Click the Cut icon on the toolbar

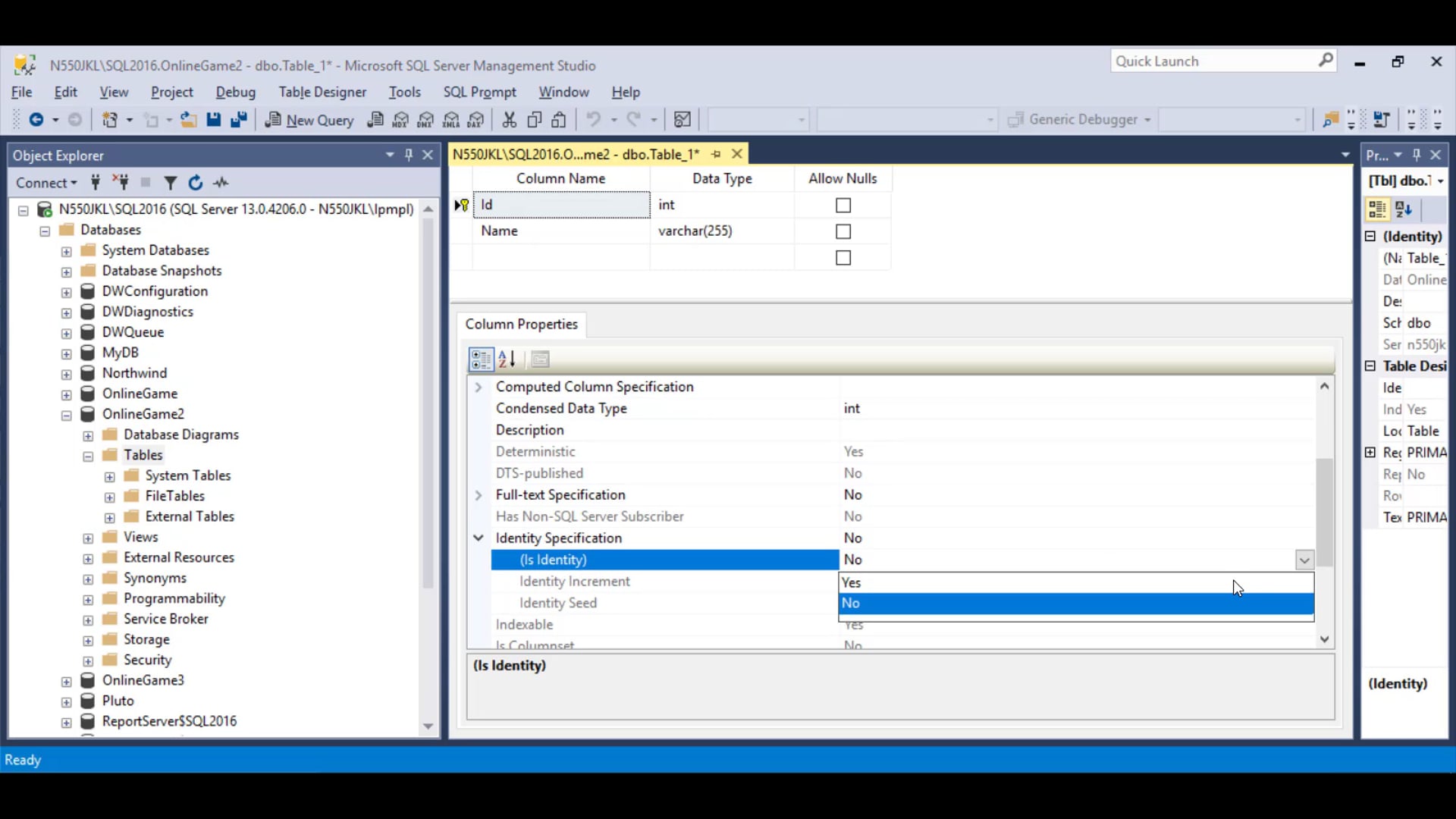(x=510, y=119)
